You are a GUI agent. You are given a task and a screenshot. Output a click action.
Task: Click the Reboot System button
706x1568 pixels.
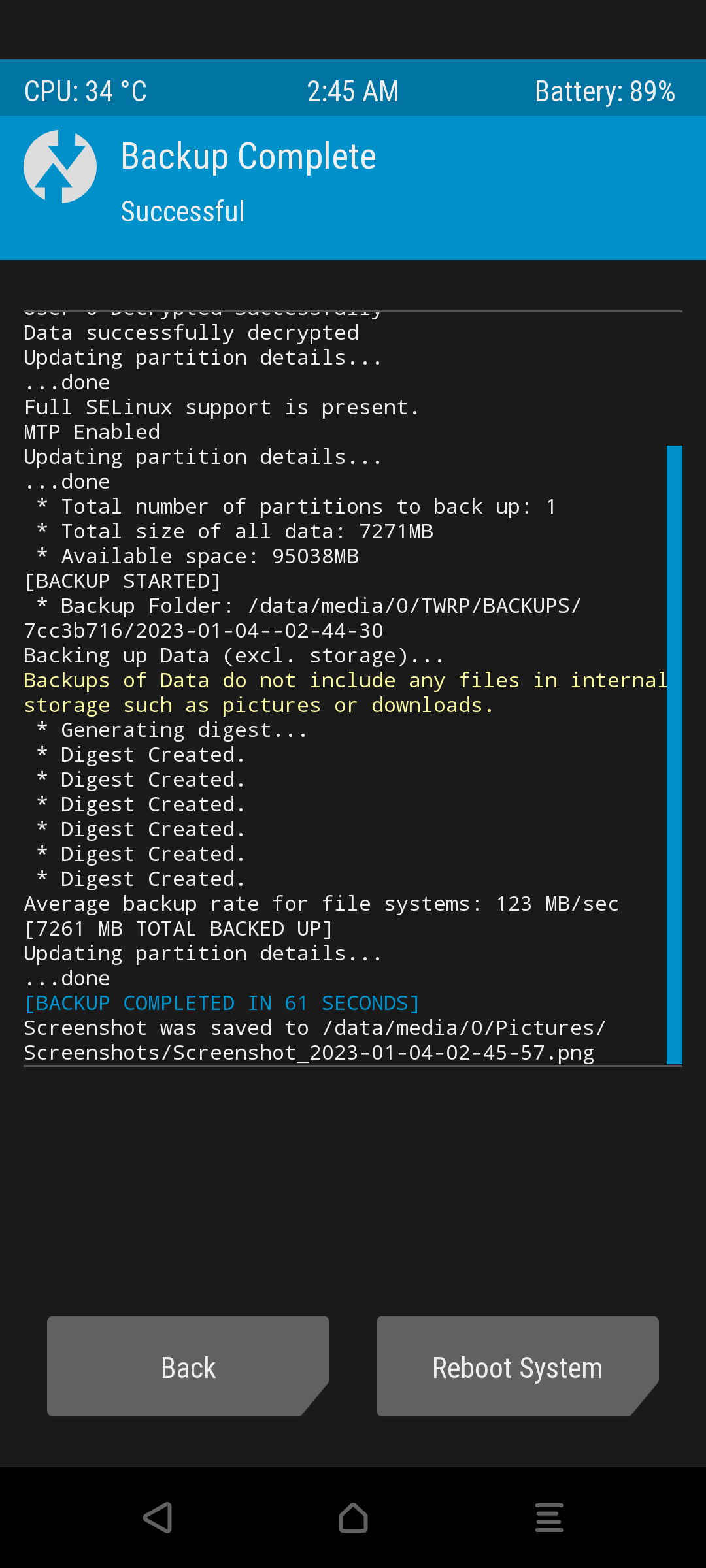pos(518,1366)
